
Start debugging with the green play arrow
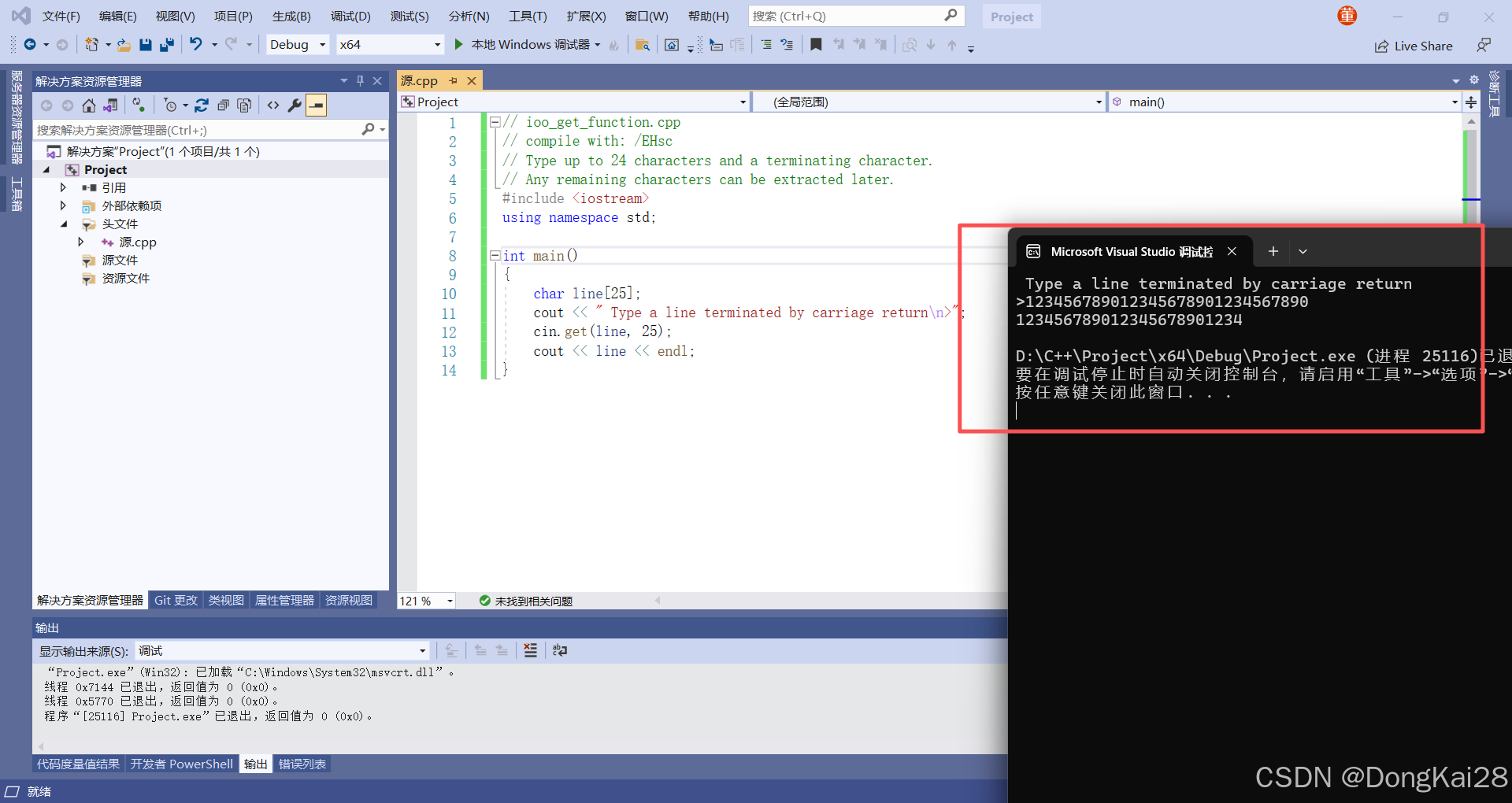pos(458,45)
